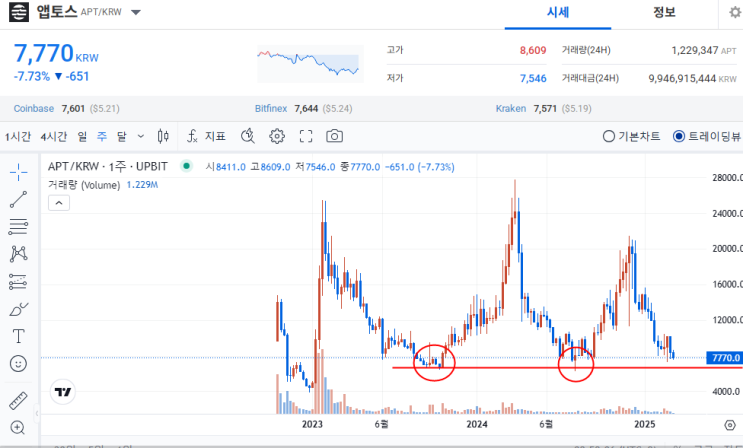Select the Text annotation tool
The height and width of the screenshot is (448, 743).
[x=18, y=336]
